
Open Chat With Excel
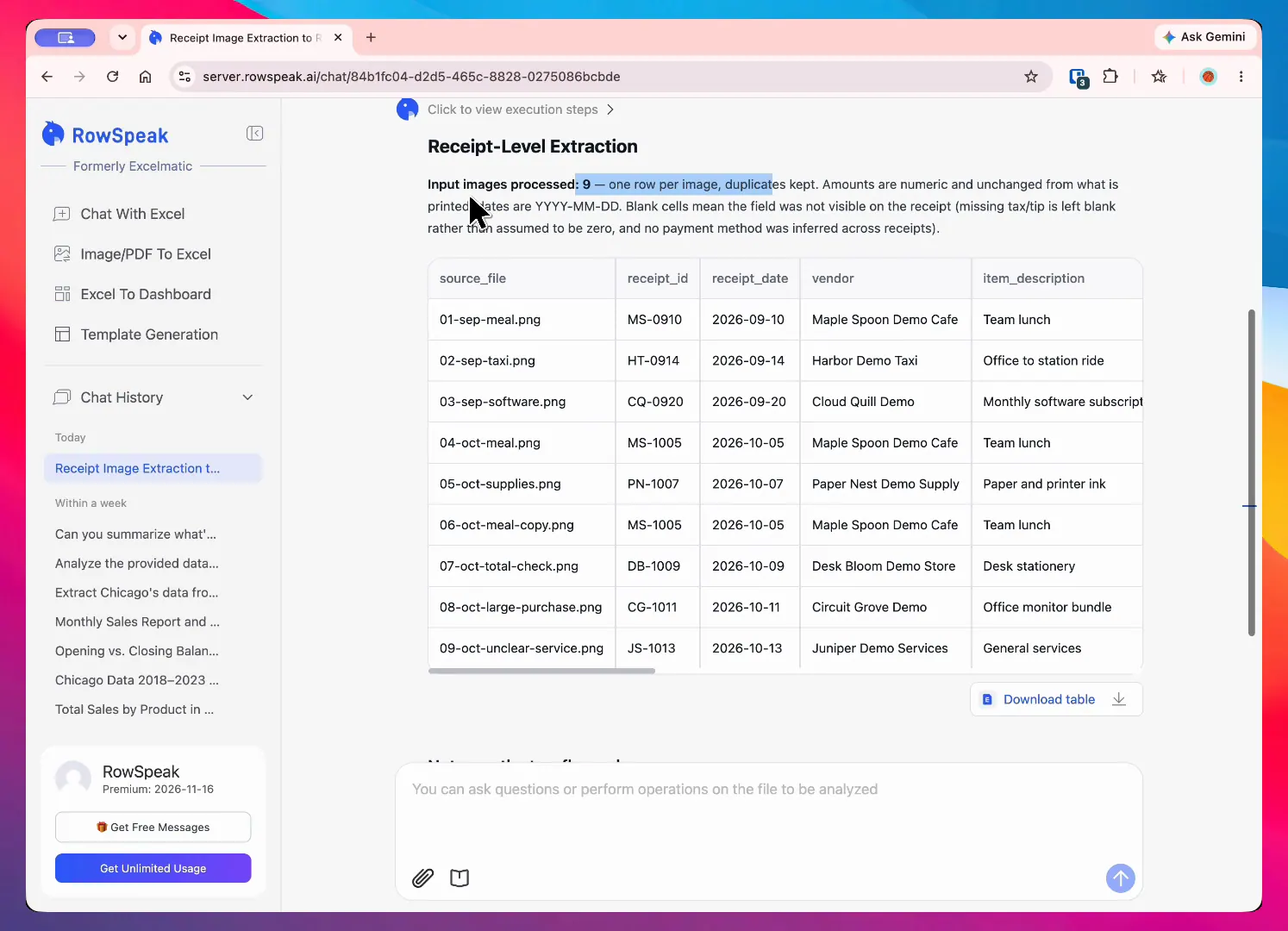(x=132, y=214)
